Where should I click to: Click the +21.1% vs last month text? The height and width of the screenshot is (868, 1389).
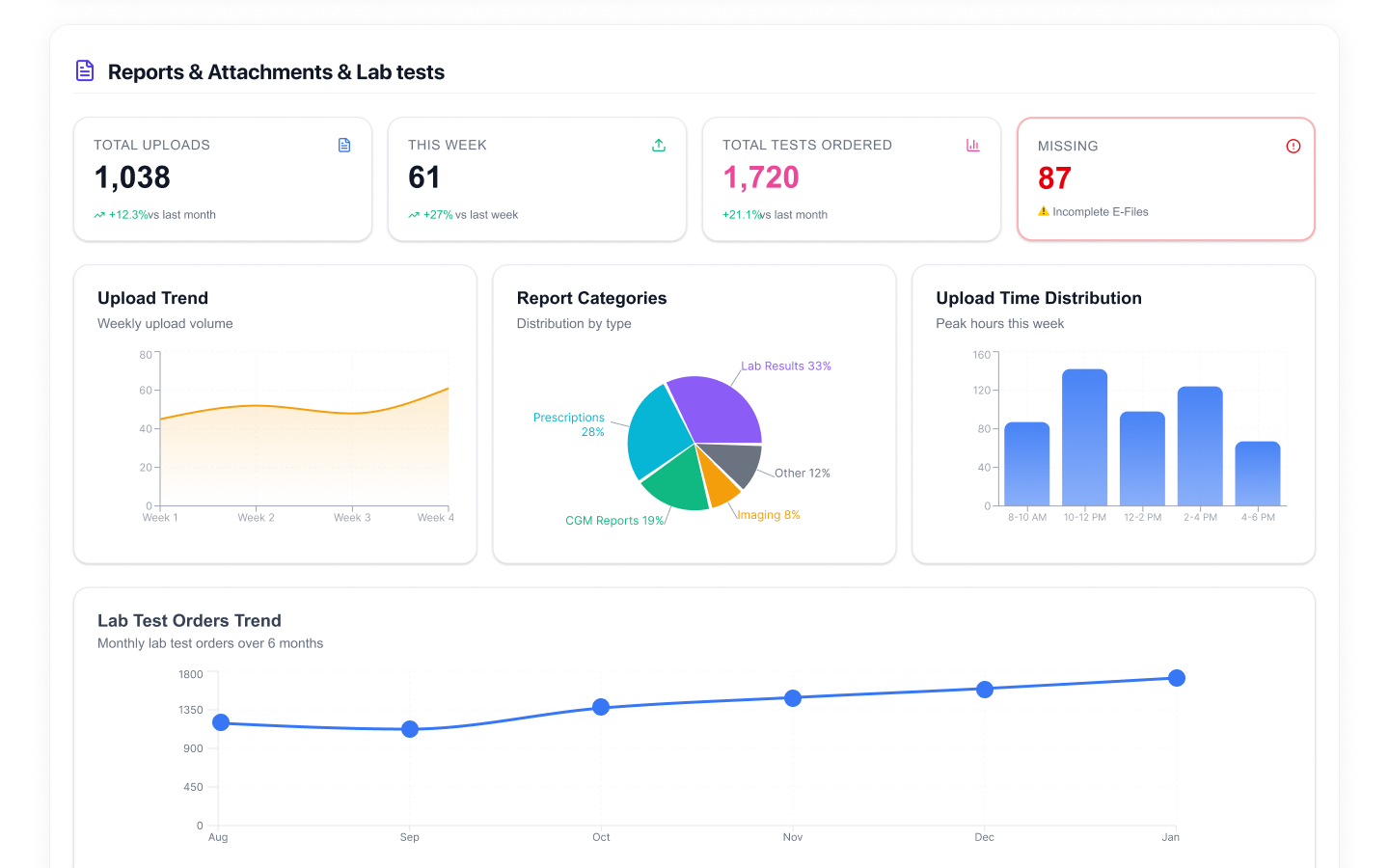tap(775, 215)
